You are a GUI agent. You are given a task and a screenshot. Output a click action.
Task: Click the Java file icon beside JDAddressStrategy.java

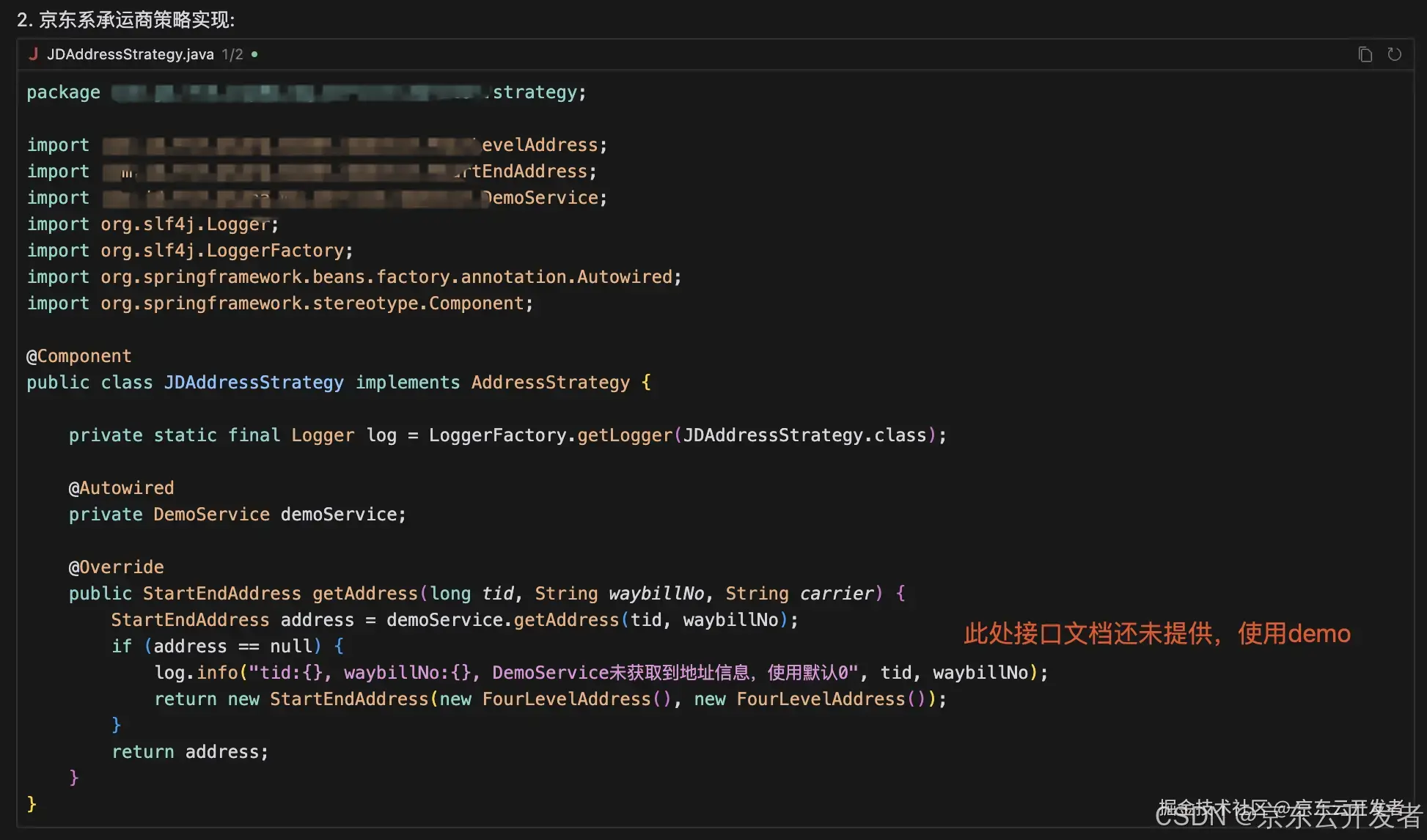pos(33,54)
